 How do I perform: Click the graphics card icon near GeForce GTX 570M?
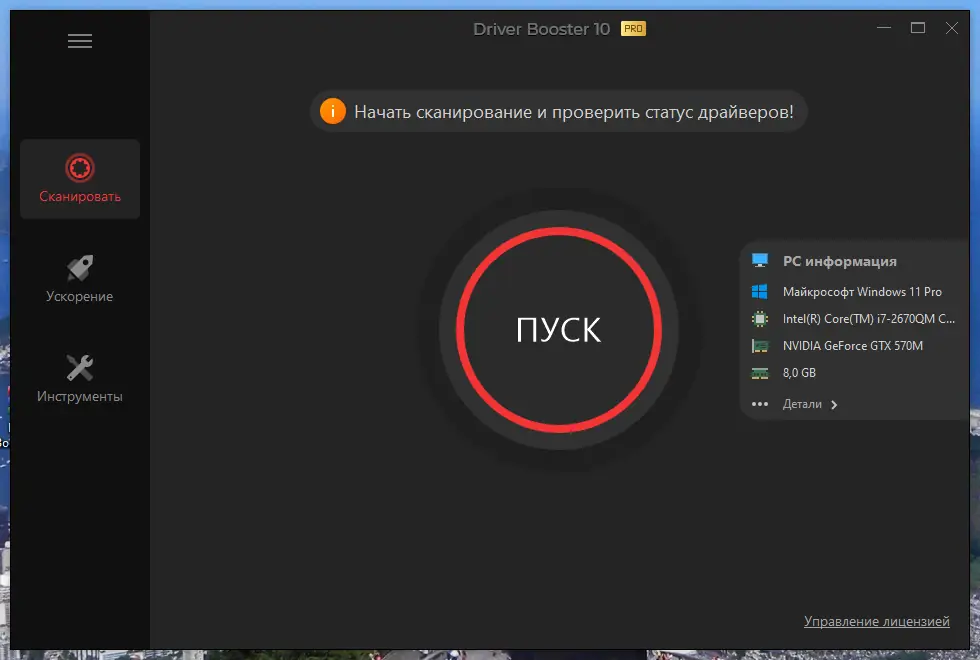point(760,345)
